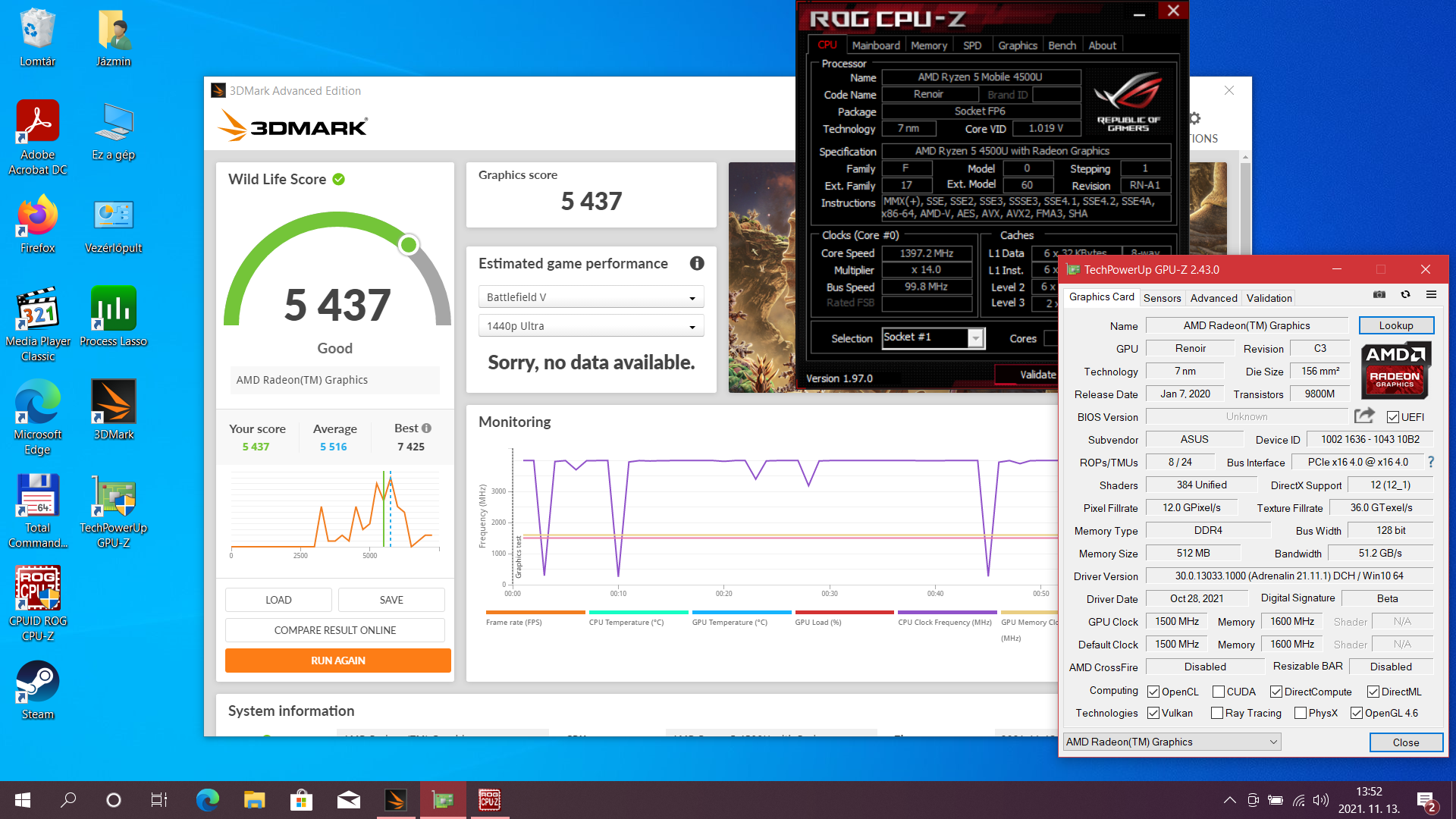Launch Firefox from the desktop
Image resolution: width=1456 pixels, height=819 pixels.
pyautogui.click(x=37, y=224)
